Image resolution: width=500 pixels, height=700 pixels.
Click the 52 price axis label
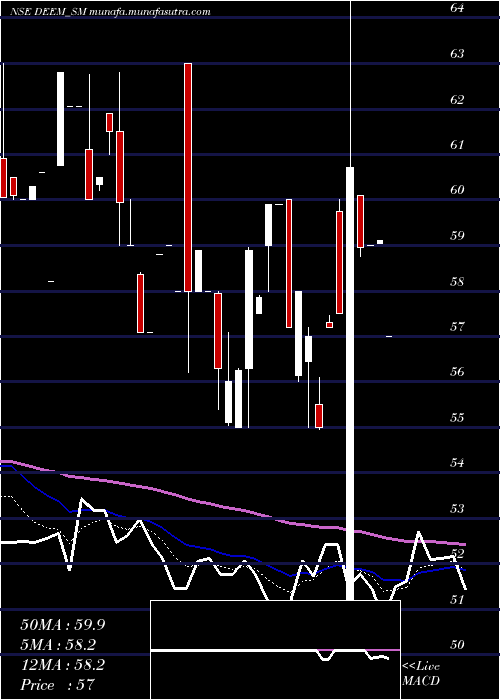click(x=456, y=554)
